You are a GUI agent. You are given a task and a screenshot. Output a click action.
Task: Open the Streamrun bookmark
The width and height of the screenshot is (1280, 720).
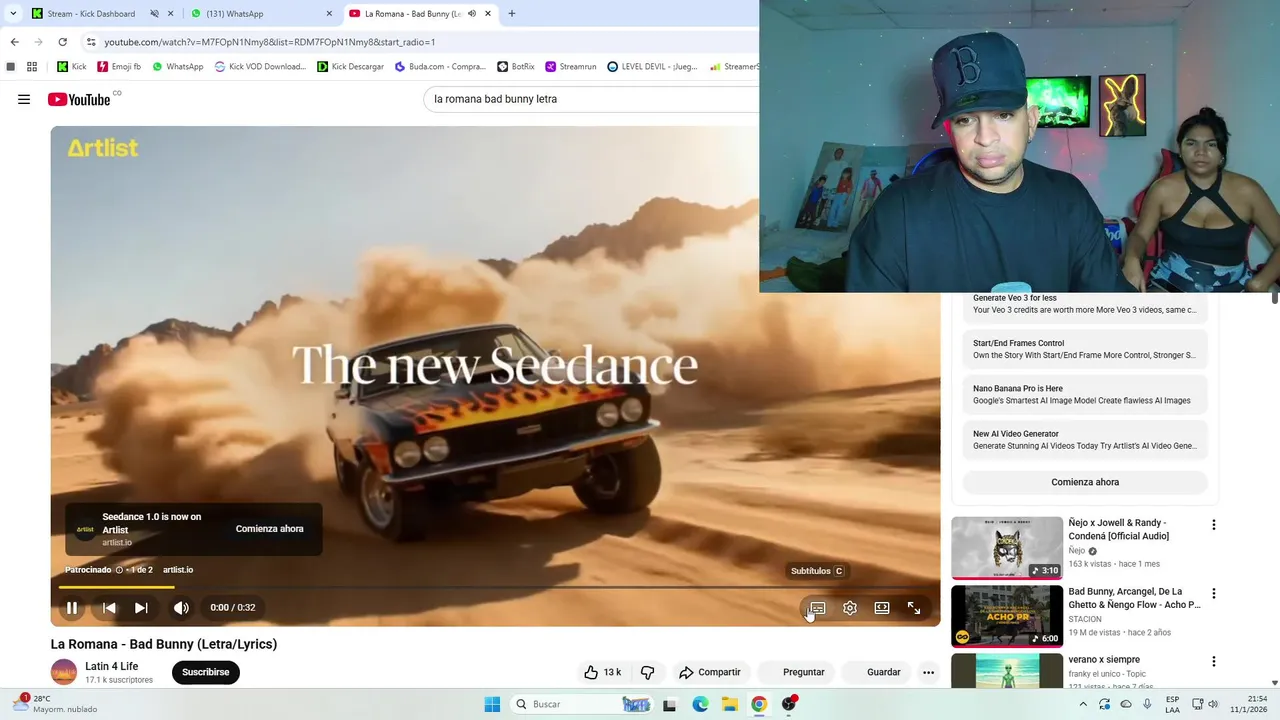pos(571,67)
